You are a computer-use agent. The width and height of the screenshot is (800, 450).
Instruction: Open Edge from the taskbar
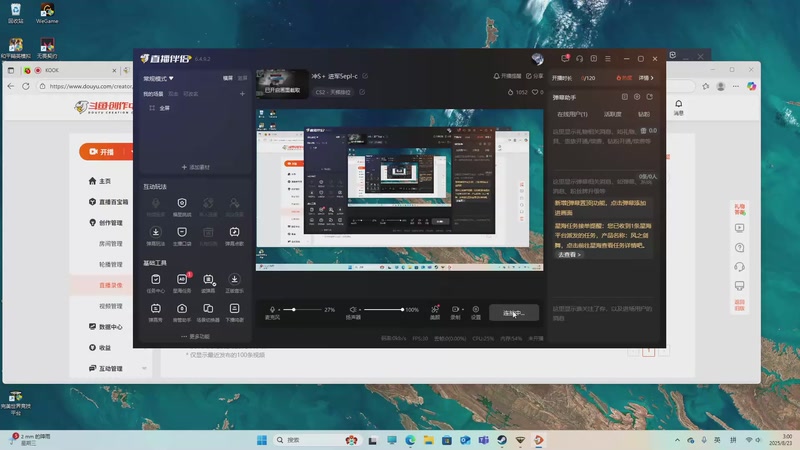click(410, 440)
